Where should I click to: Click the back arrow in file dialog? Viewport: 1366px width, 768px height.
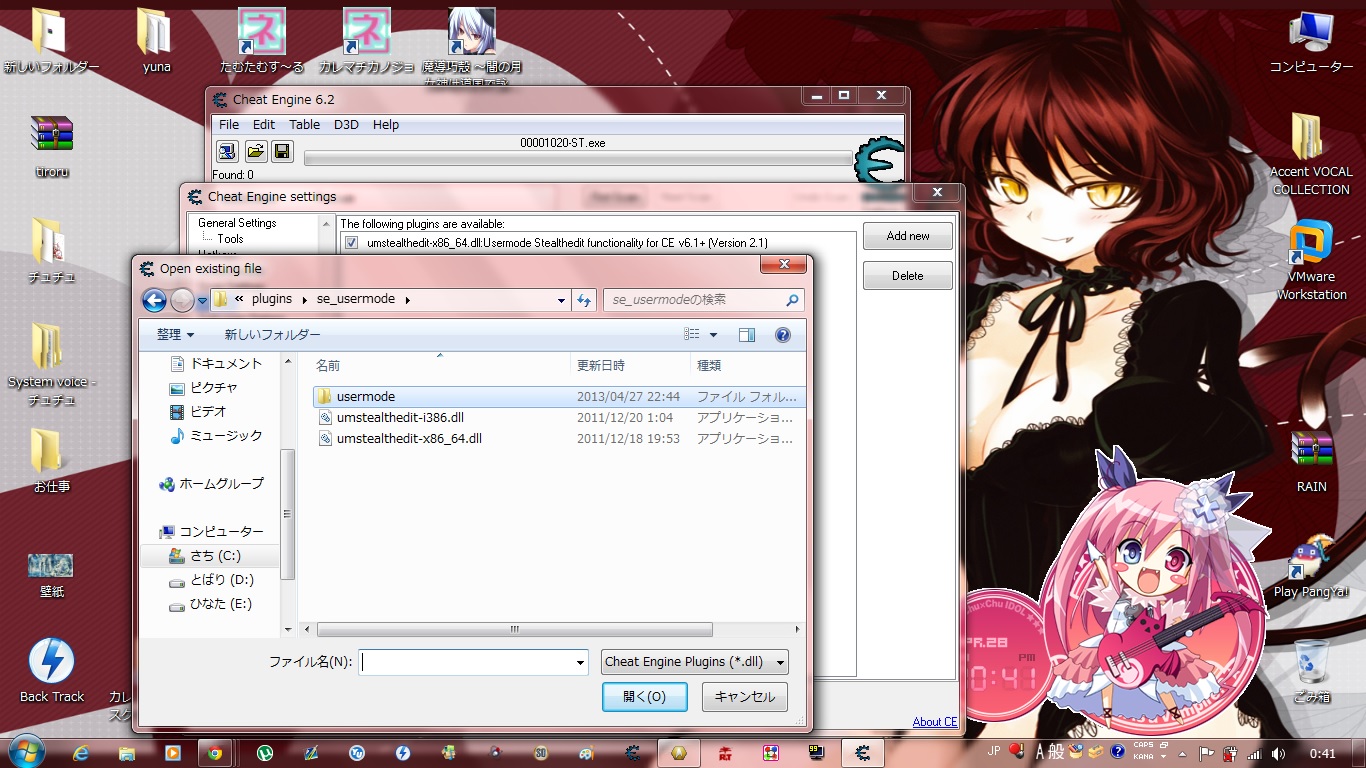click(x=154, y=300)
